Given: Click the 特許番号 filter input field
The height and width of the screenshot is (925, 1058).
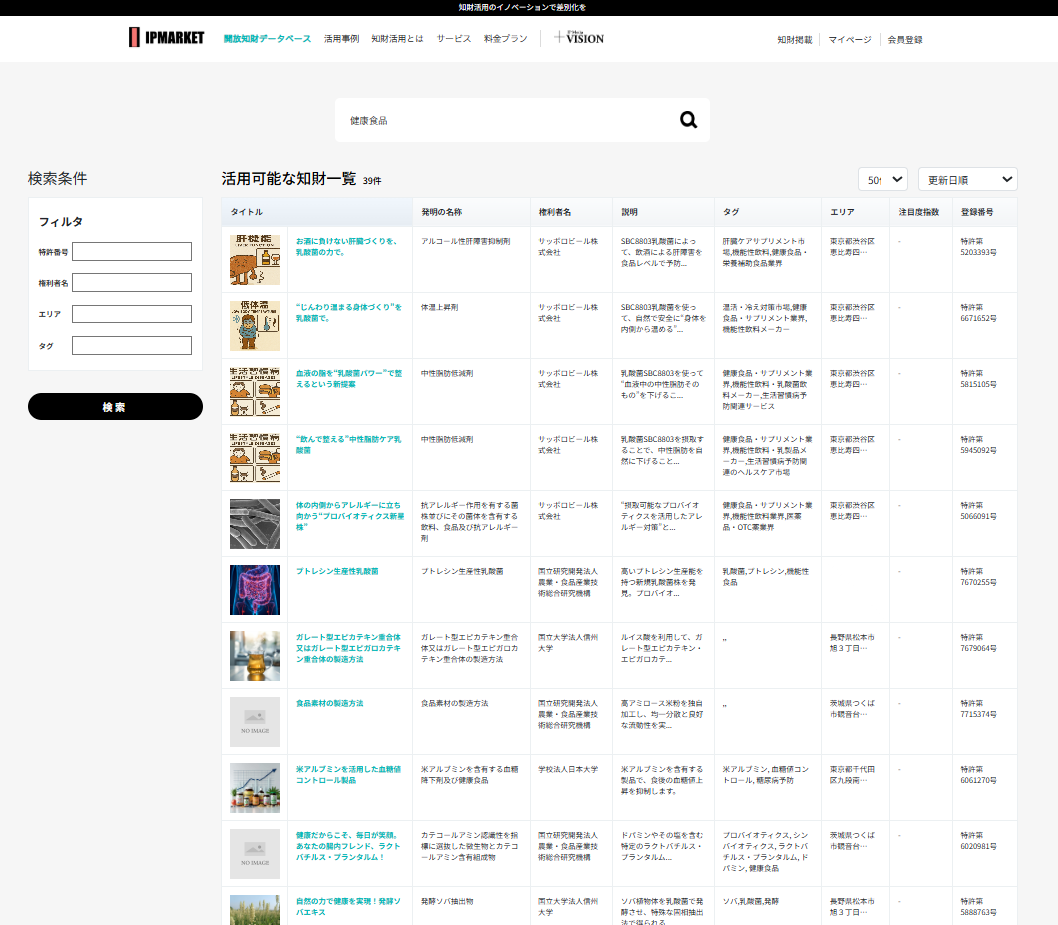Looking at the screenshot, I should [x=132, y=252].
